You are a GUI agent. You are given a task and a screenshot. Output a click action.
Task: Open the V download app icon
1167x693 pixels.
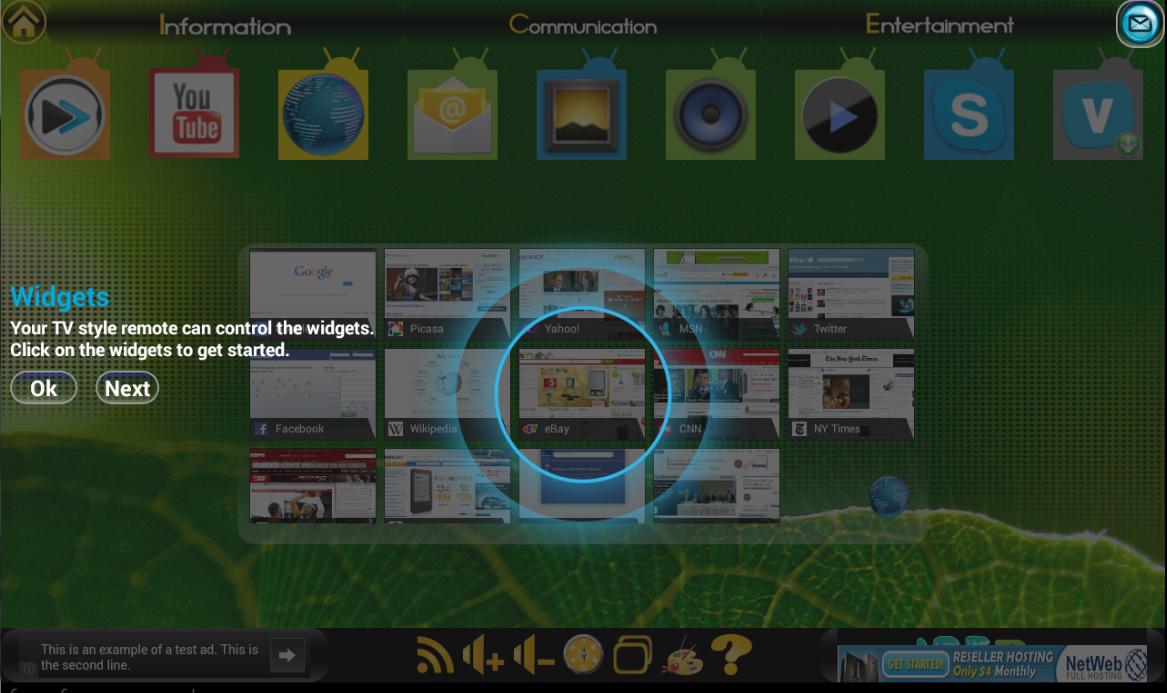coord(1098,115)
